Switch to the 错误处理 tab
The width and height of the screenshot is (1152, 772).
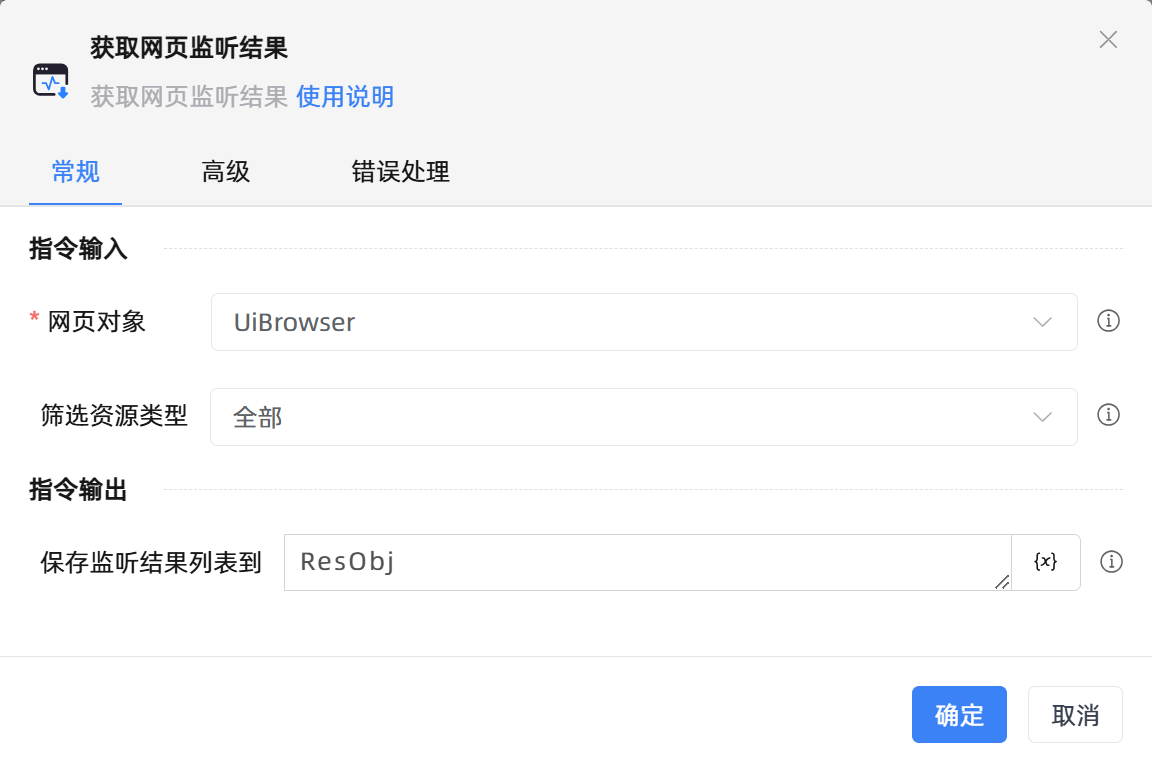(x=399, y=172)
